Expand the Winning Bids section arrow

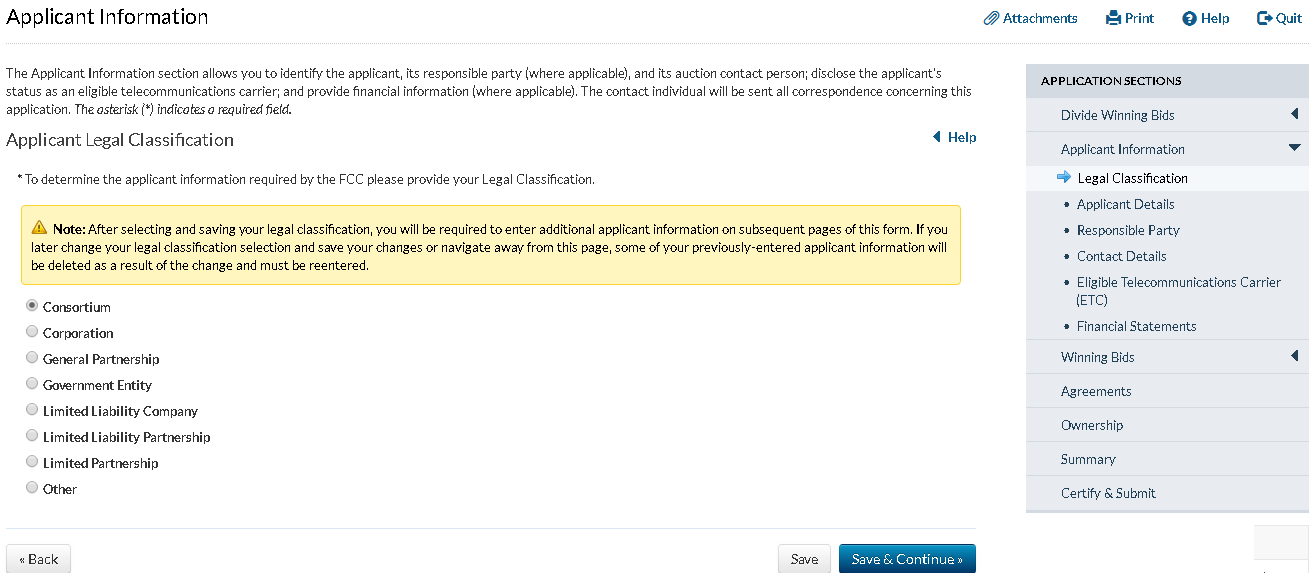pyautogui.click(x=1294, y=356)
